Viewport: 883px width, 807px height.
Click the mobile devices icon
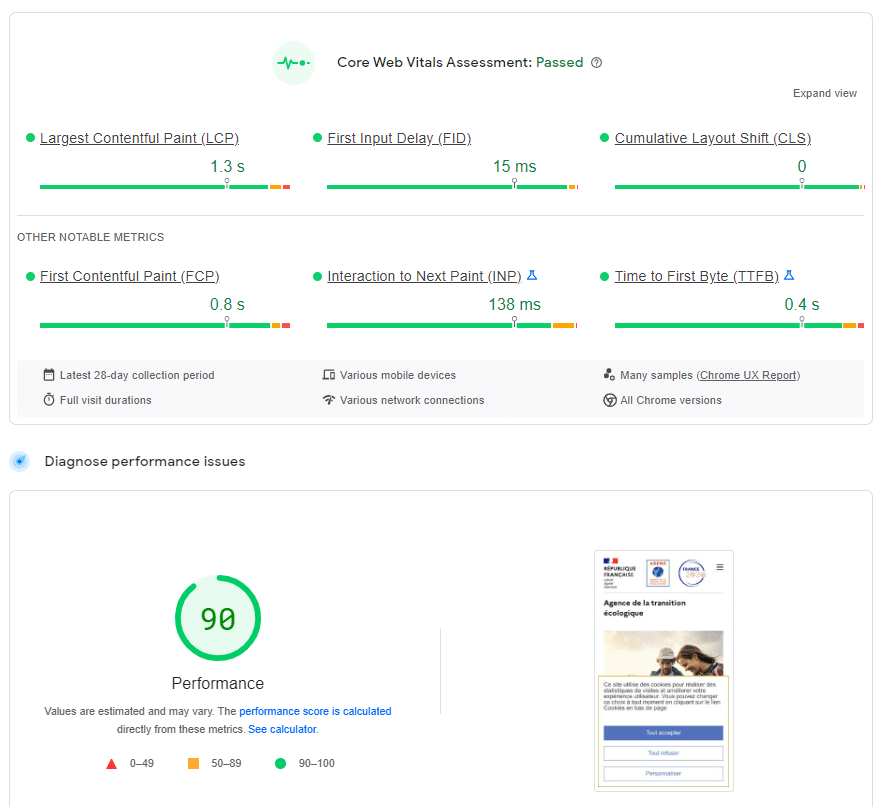tap(328, 374)
